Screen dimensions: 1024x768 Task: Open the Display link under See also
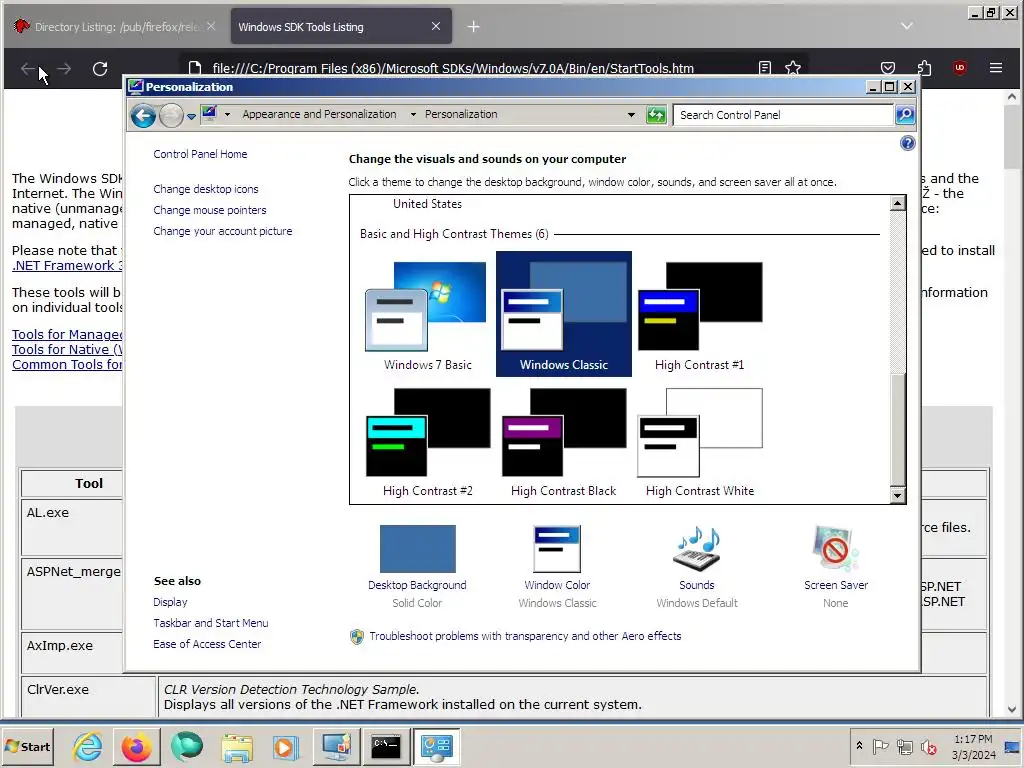(x=170, y=602)
